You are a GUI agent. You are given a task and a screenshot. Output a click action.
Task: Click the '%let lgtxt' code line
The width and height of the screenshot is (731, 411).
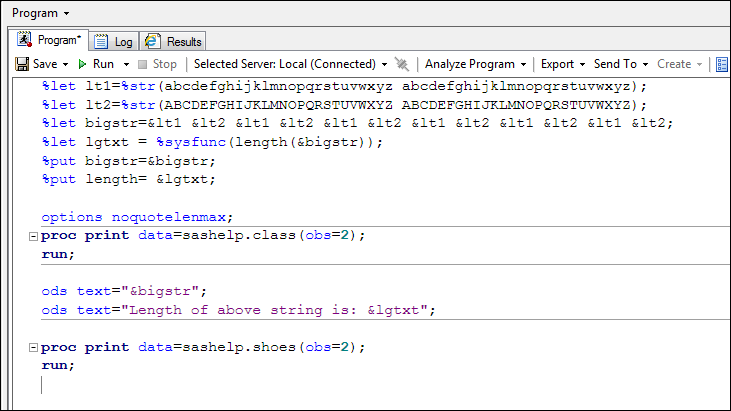point(212,142)
